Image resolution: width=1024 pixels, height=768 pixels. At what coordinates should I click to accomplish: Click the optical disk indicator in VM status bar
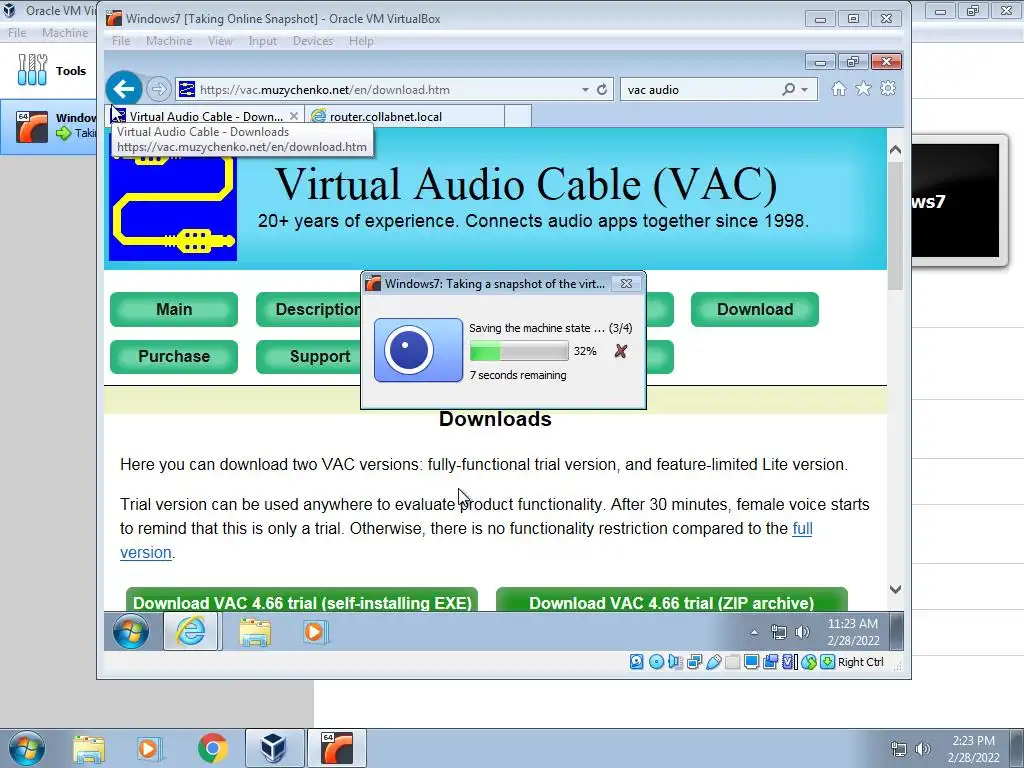tap(656, 662)
